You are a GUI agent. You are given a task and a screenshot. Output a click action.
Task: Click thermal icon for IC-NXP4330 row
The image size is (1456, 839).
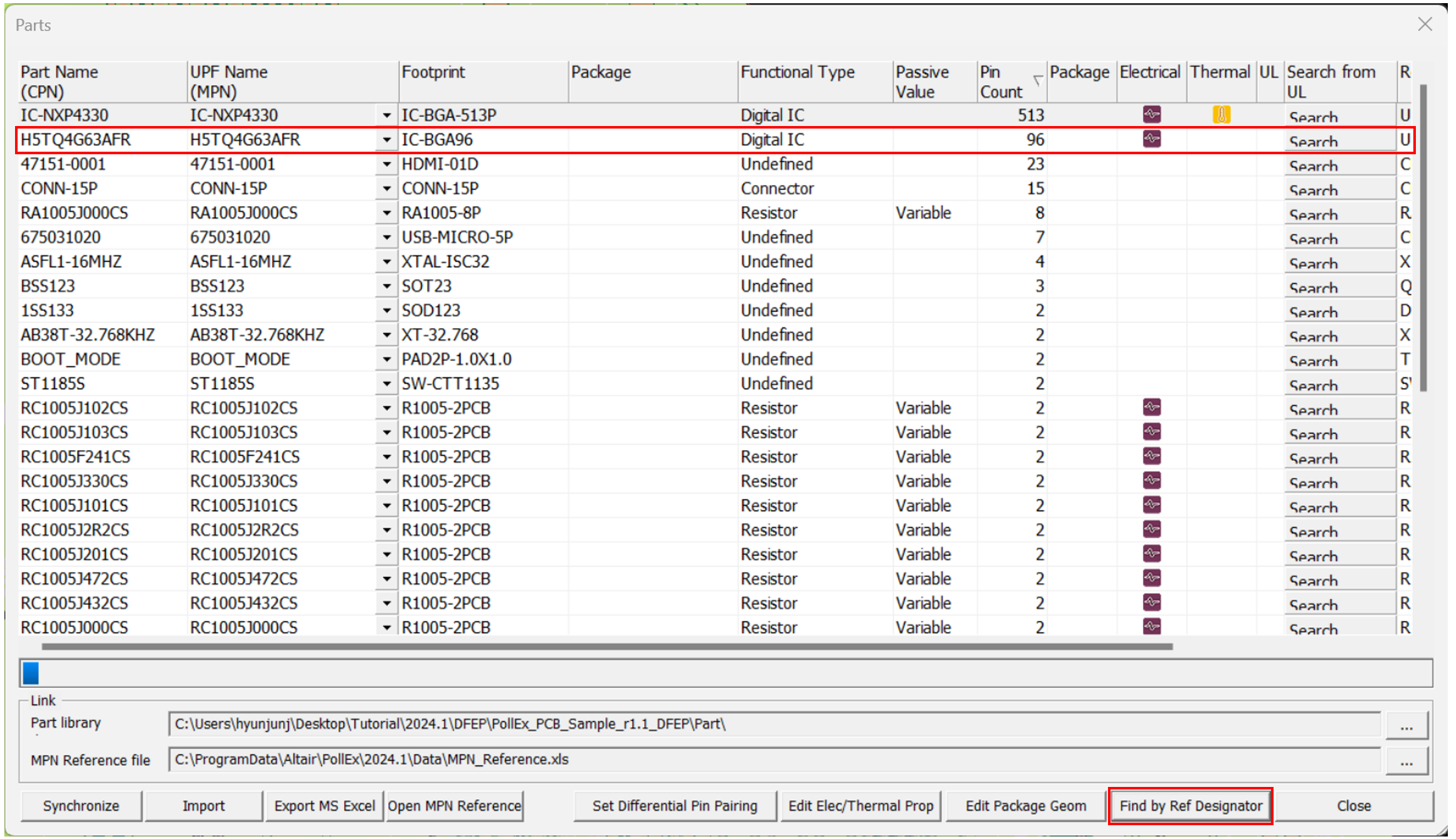pyautogui.click(x=1221, y=115)
